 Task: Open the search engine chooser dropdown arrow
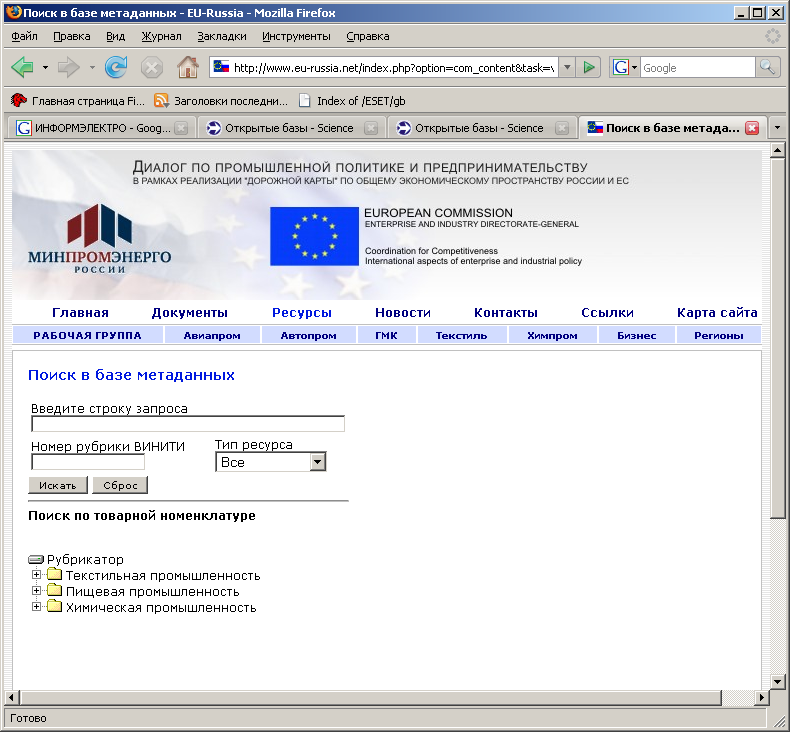point(634,67)
